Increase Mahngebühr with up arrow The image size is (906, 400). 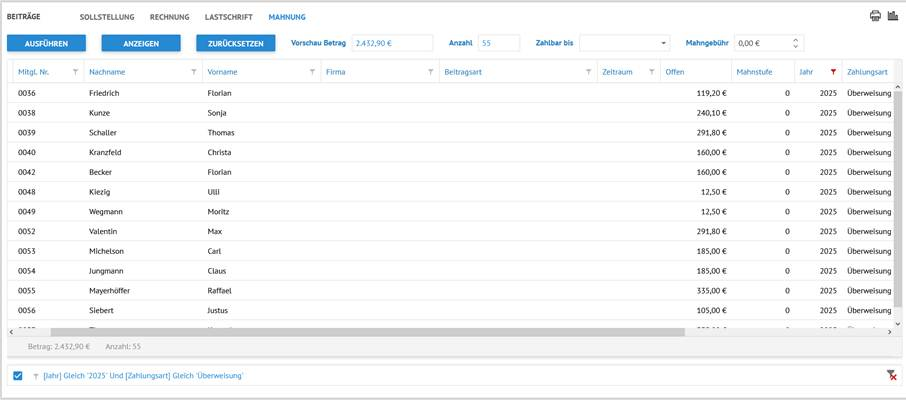796,40
